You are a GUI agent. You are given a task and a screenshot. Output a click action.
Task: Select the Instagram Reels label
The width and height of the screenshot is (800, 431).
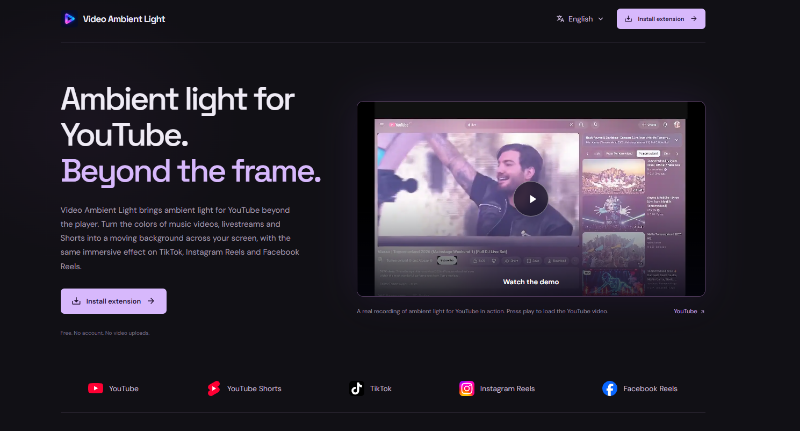507,389
